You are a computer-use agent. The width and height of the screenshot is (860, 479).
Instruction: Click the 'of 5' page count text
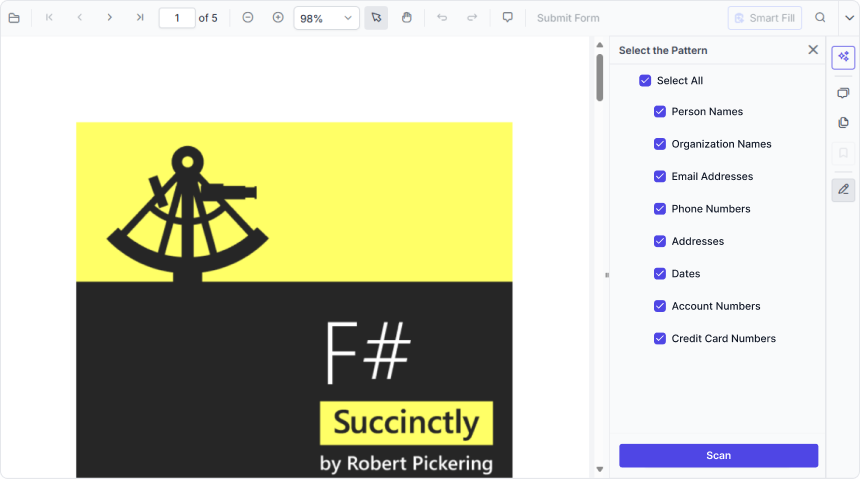coord(208,18)
